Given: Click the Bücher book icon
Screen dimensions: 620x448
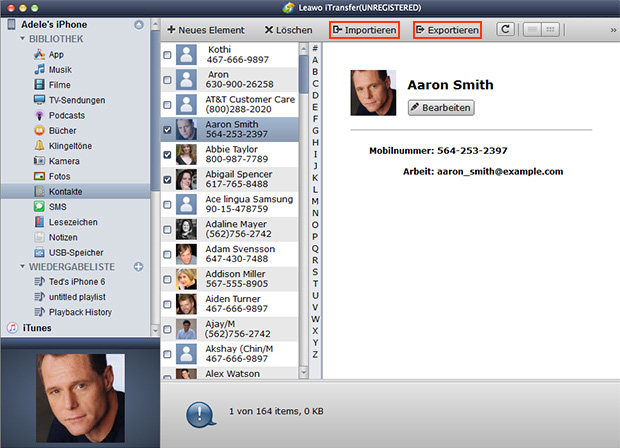Looking at the screenshot, I should 39,130.
